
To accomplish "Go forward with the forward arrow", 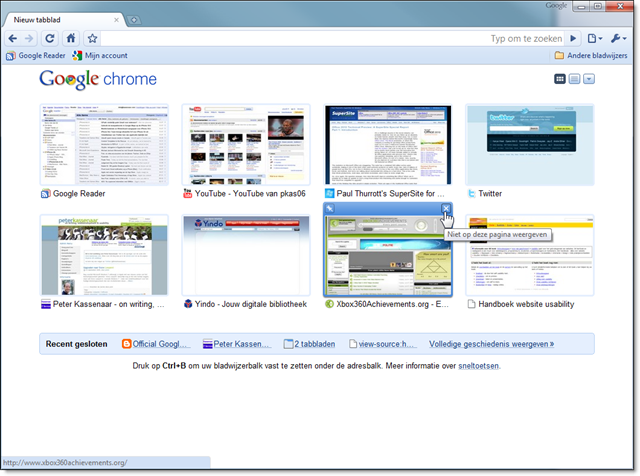I will [x=29, y=38].
